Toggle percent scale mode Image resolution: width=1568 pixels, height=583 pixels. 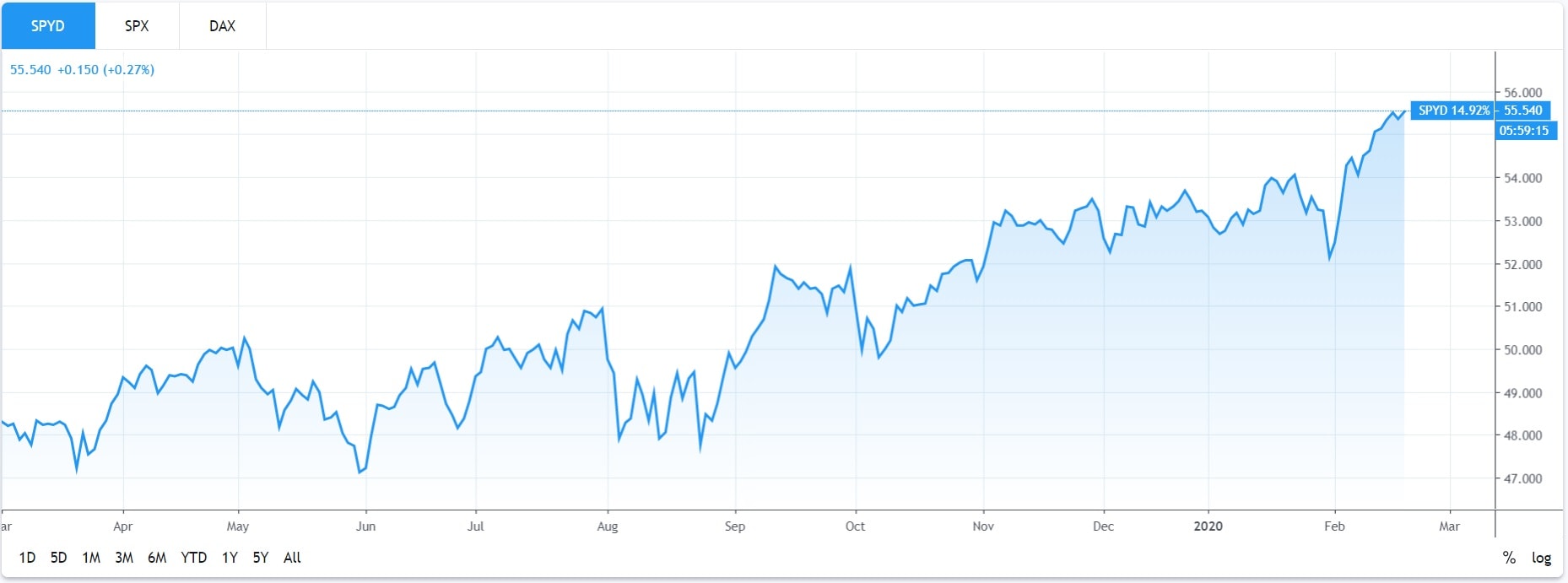point(1509,558)
